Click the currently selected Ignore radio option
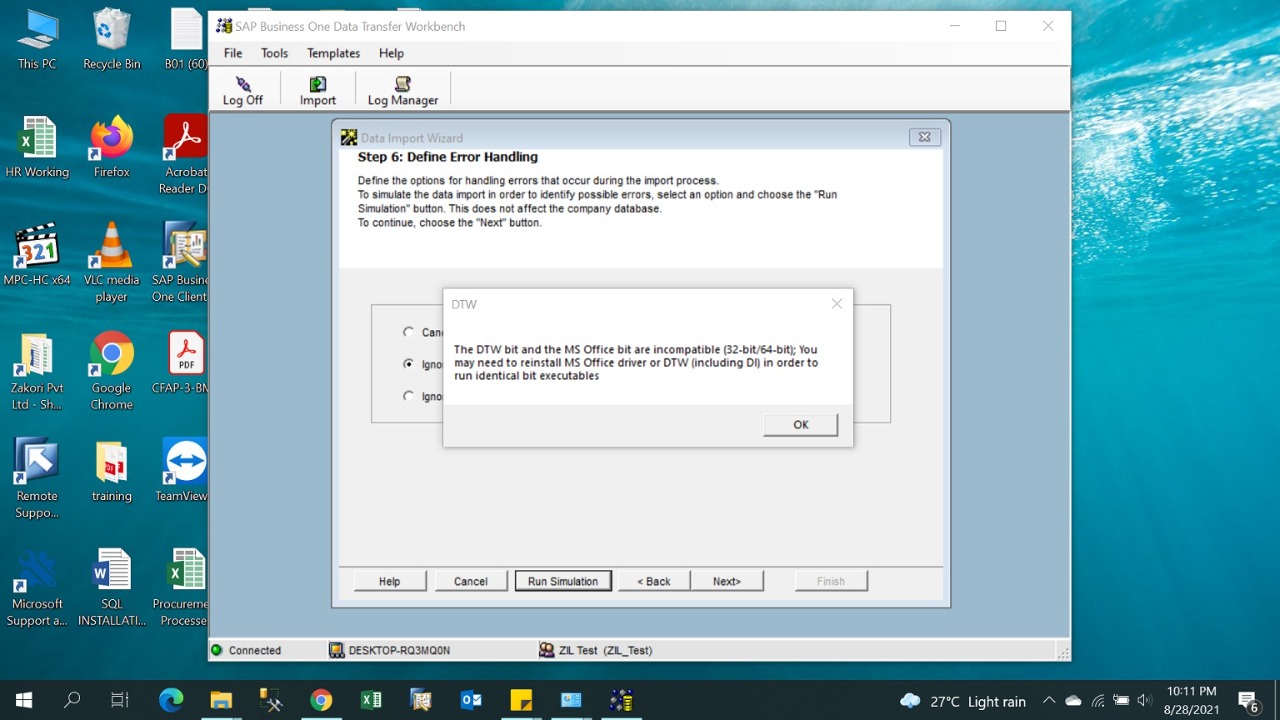Image resolution: width=1280 pixels, height=720 pixels. tap(408, 364)
